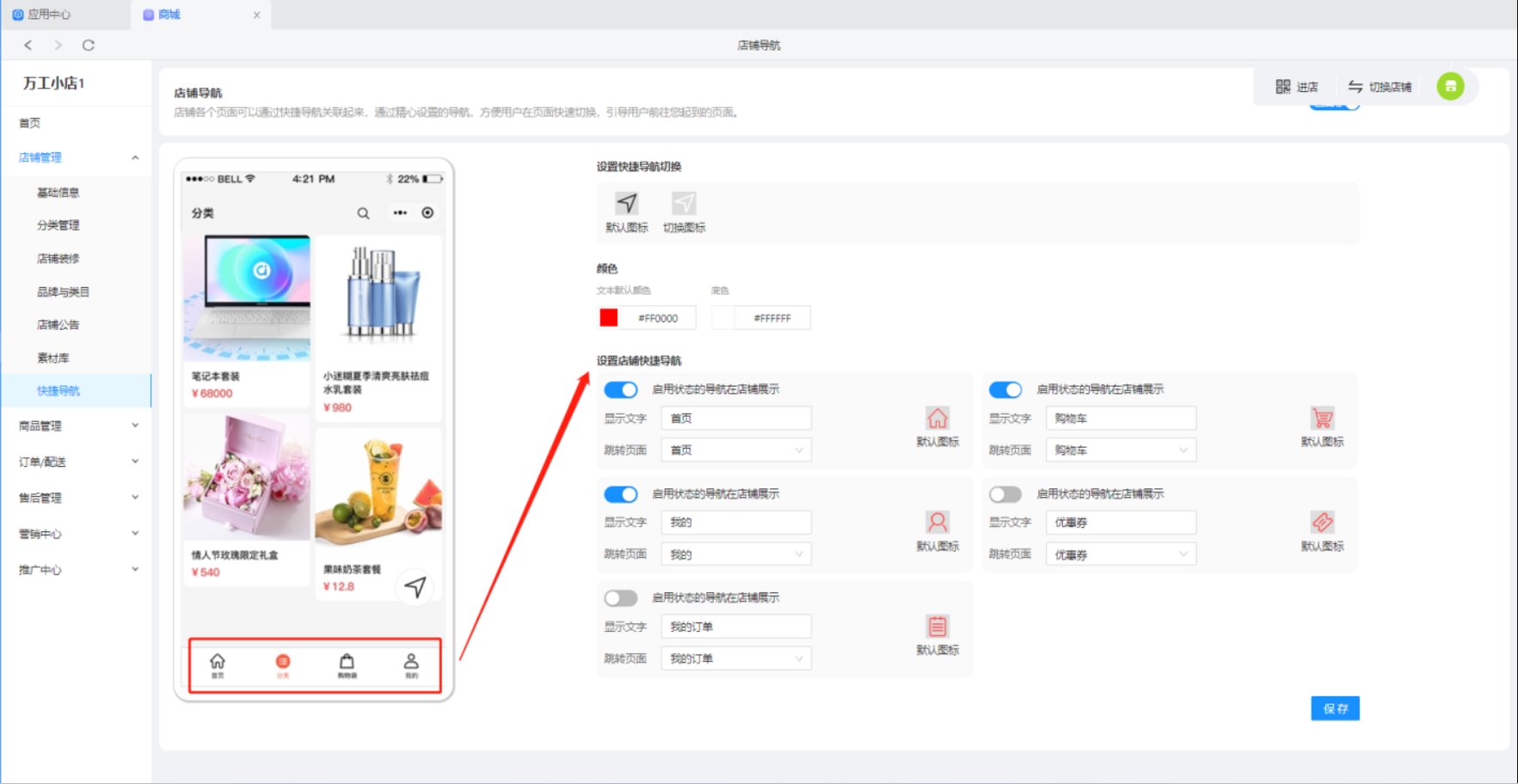
Task: Click the home icon for 首页 navigation
Action: (937, 419)
